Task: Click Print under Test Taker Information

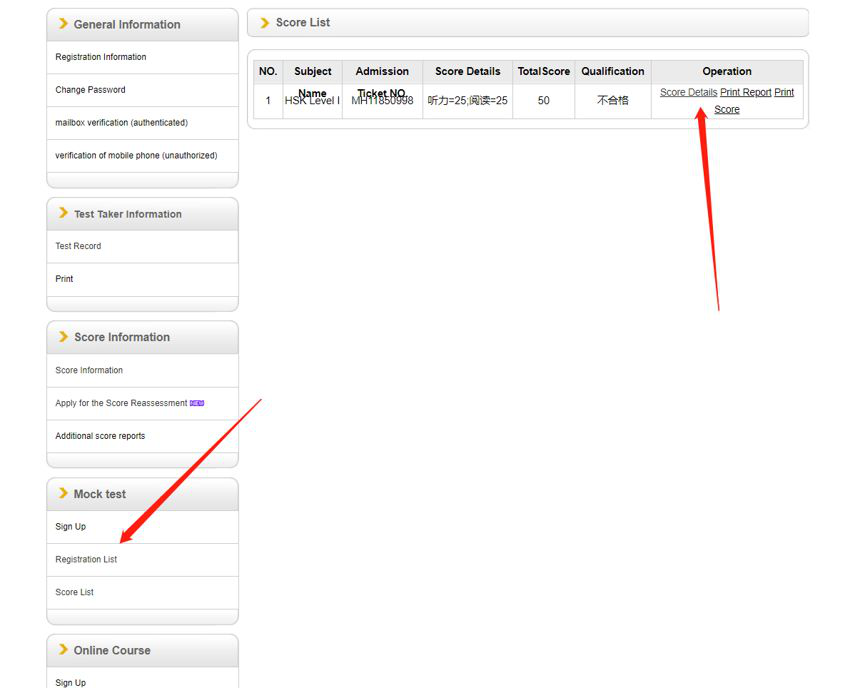Action: point(64,279)
